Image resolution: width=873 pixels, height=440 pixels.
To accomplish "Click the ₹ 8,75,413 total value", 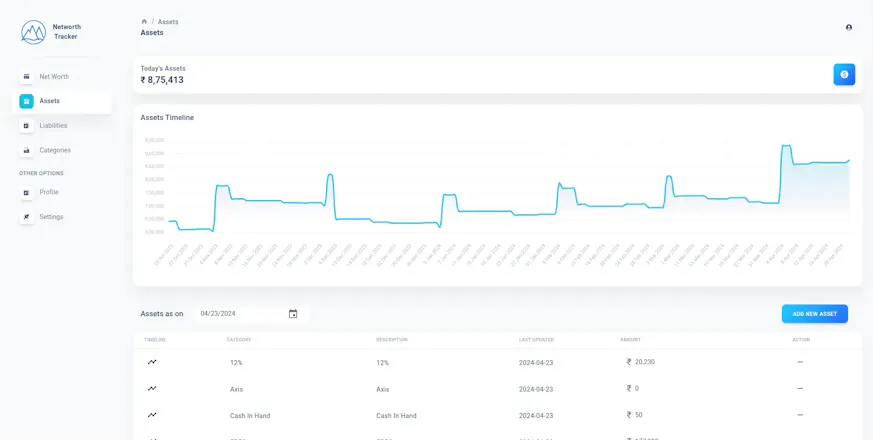I will coord(162,80).
